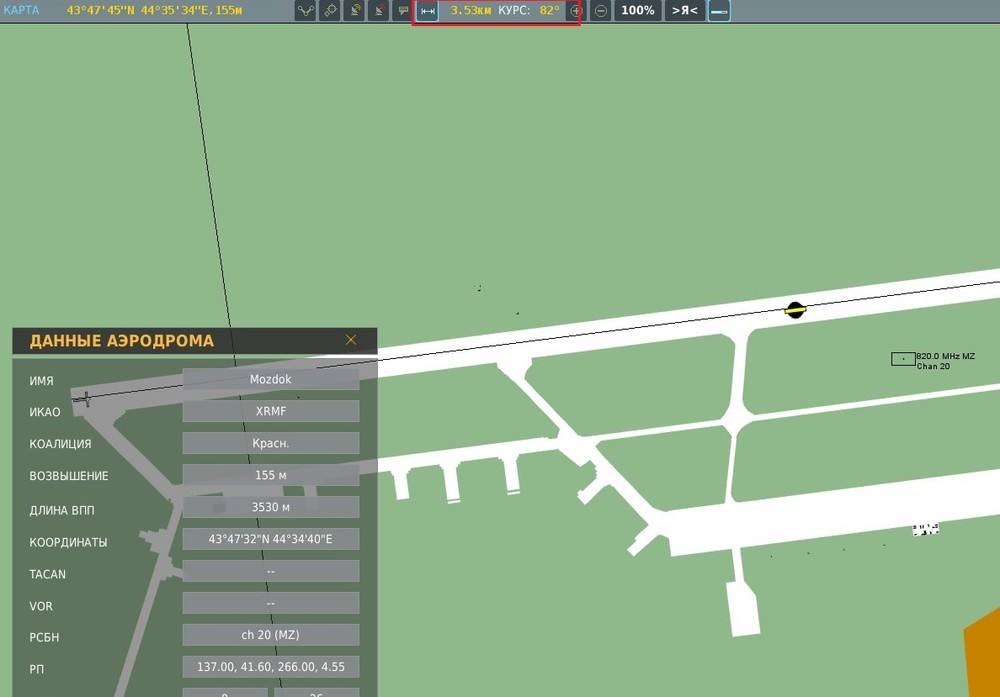Click the ДЛИНА ВПП value 3530 м
Viewport: 1000px width, 697px height.
point(270,507)
